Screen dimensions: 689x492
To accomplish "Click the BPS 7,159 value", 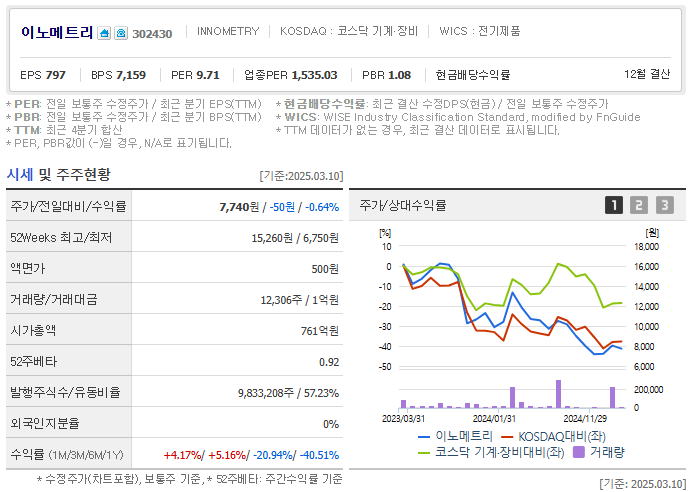I will point(119,75).
